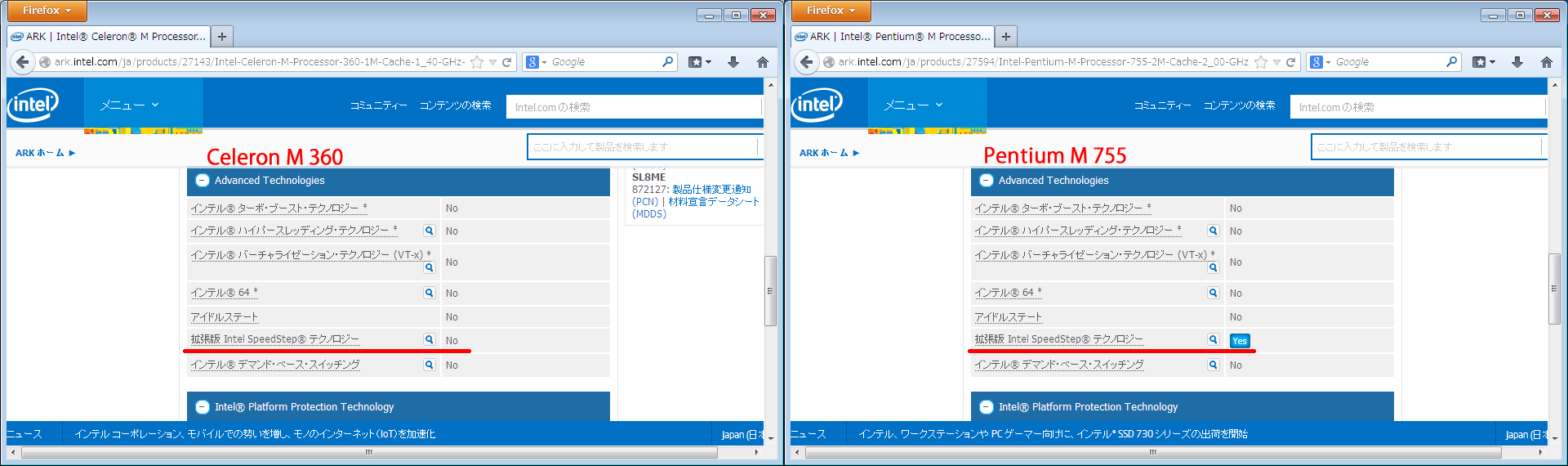Click horizontal scrollbar in Celeron window
The width and height of the screenshot is (1568, 466).
point(368,452)
